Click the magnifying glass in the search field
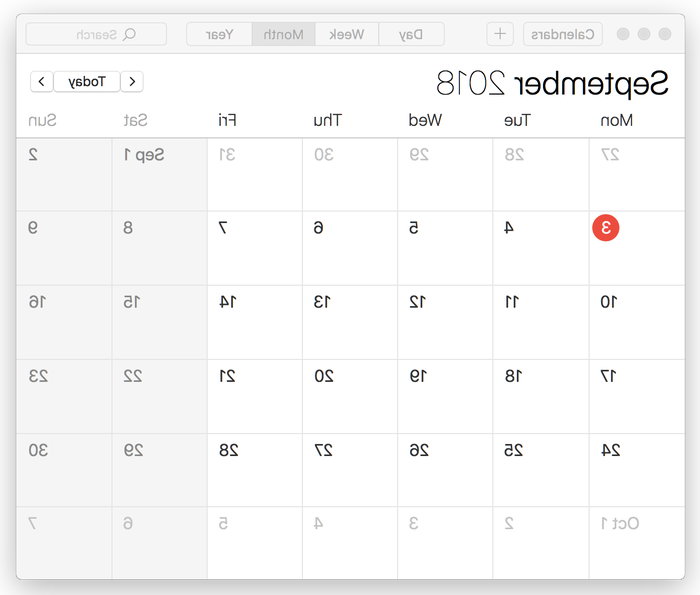This screenshot has width=700, height=595. point(129,34)
